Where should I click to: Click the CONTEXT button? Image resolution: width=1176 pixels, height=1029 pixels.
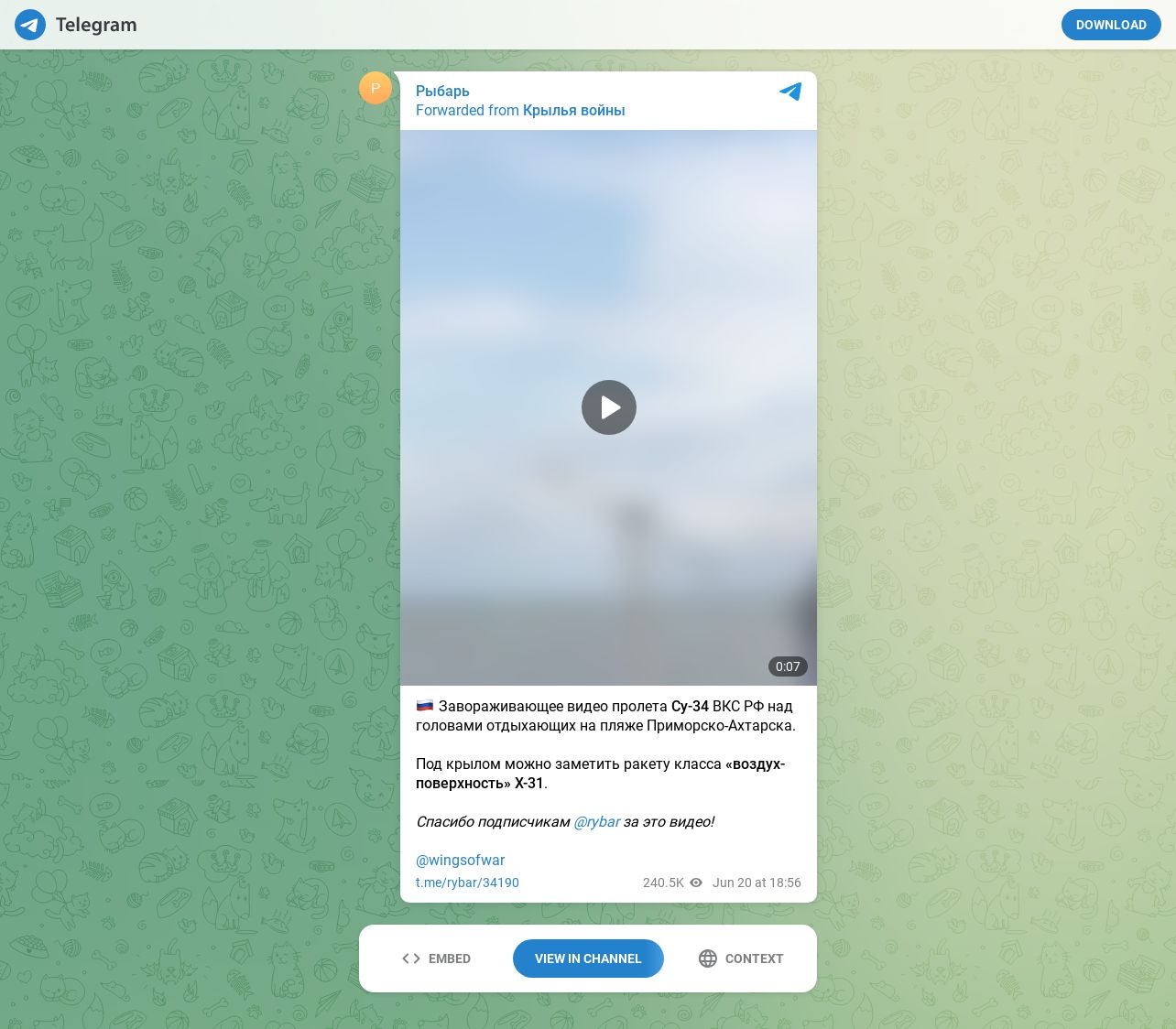click(x=741, y=959)
